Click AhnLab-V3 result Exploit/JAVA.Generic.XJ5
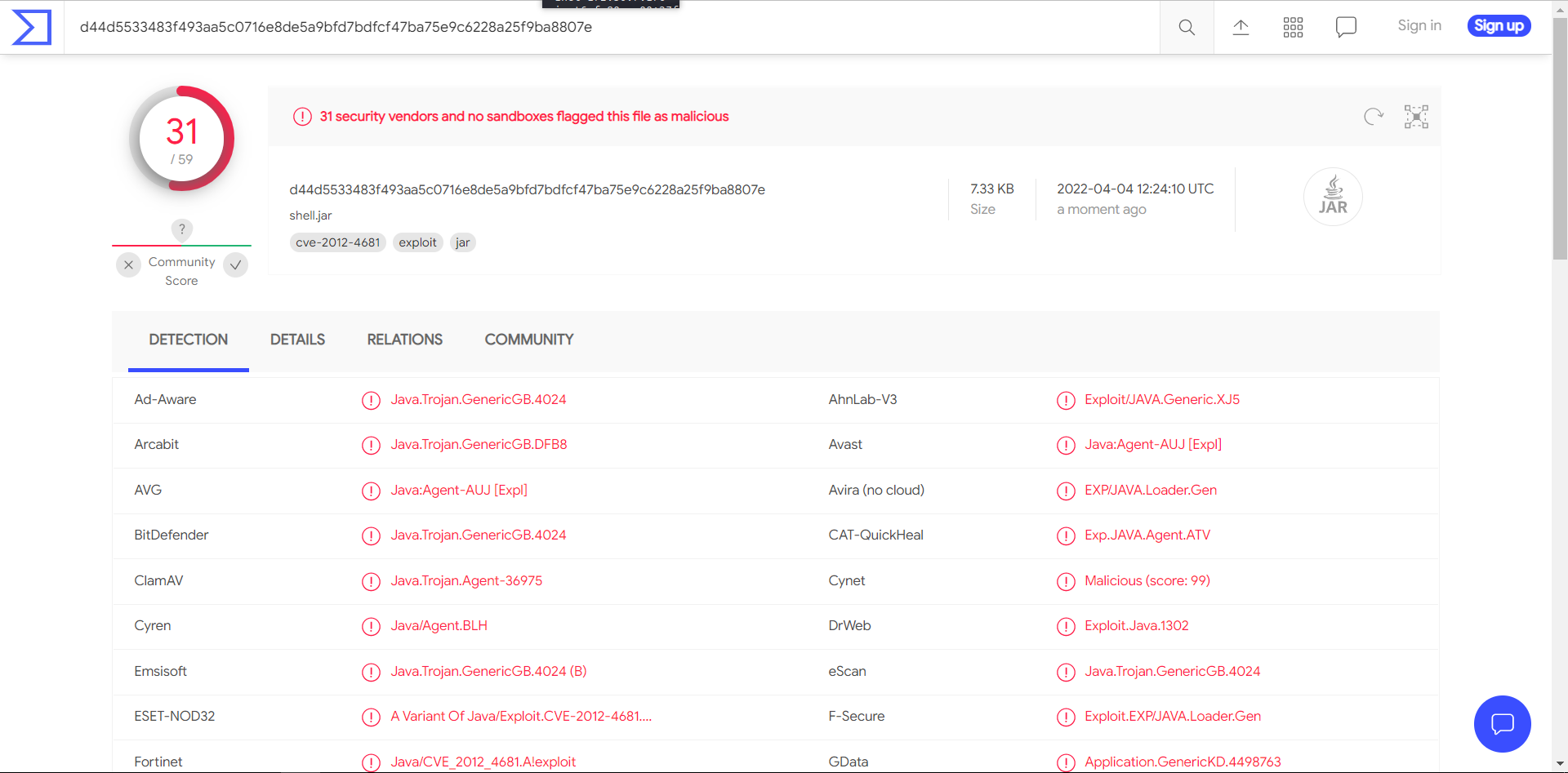 pos(1162,399)
